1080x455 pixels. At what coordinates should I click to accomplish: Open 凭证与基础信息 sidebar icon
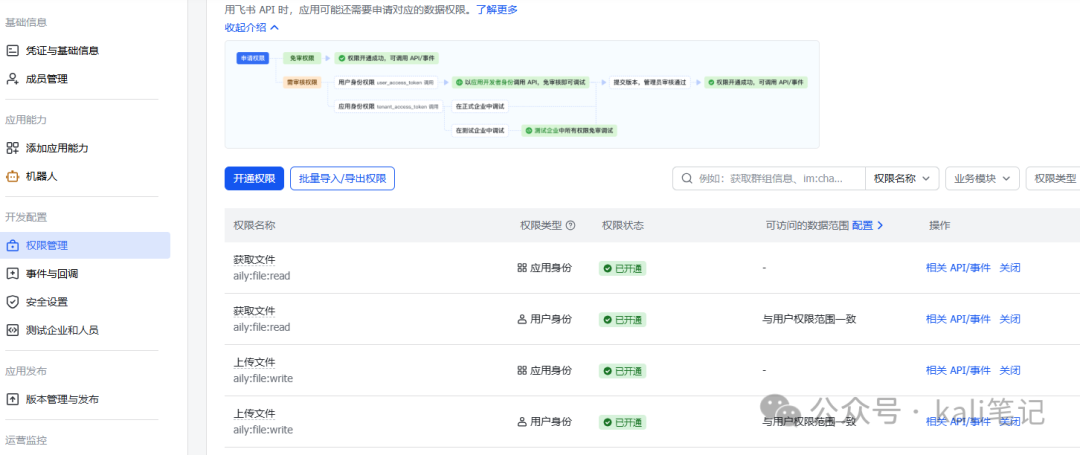coord(12,50)
